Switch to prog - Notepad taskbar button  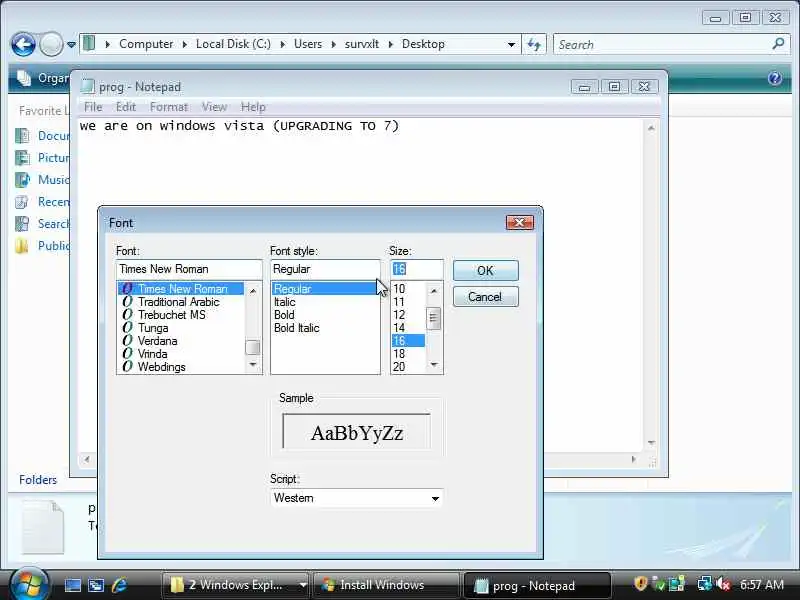537,585
